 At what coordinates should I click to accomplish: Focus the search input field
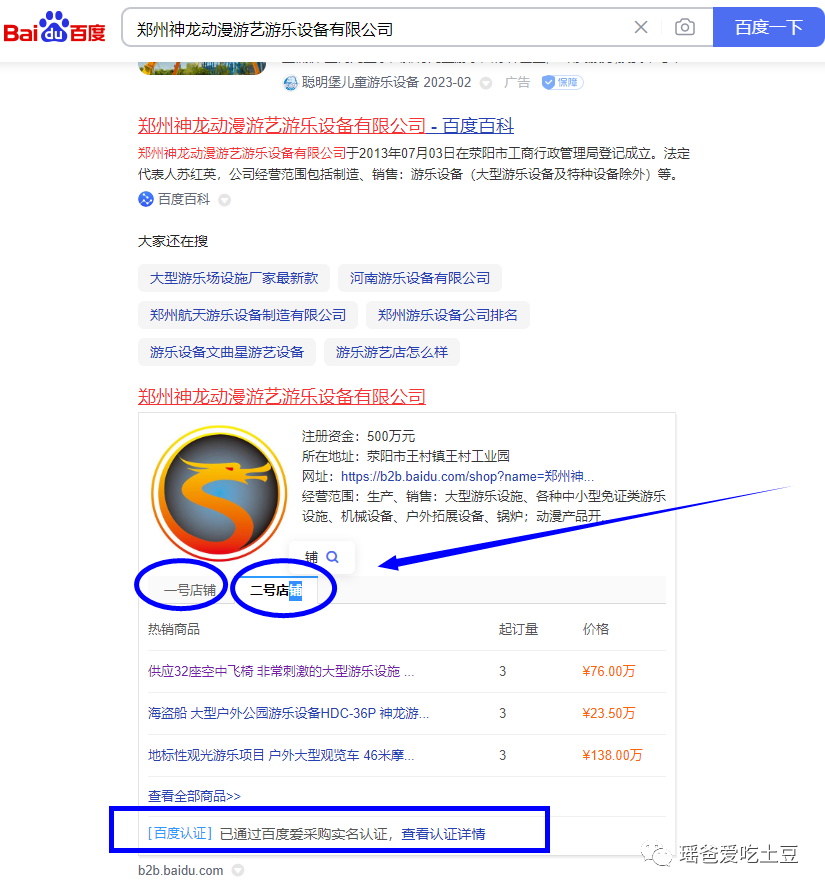point(378,28)
